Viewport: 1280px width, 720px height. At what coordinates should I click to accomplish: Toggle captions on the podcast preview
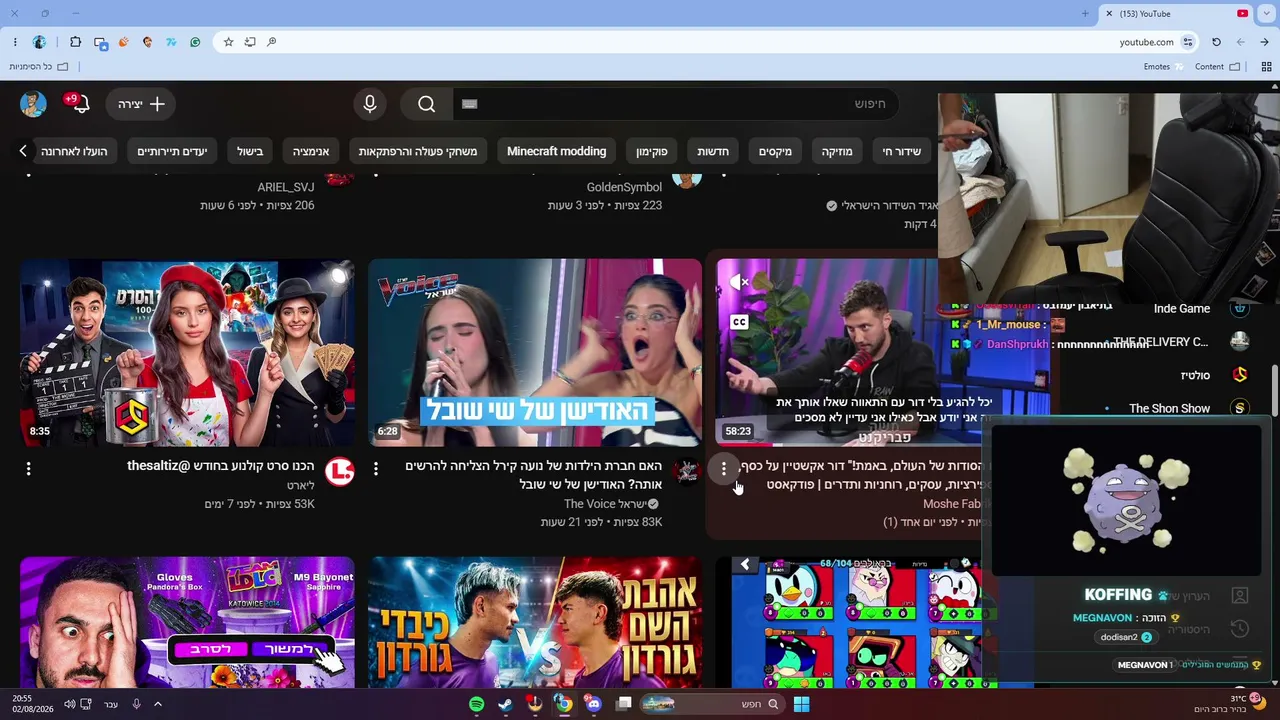[x=739, y=322]
